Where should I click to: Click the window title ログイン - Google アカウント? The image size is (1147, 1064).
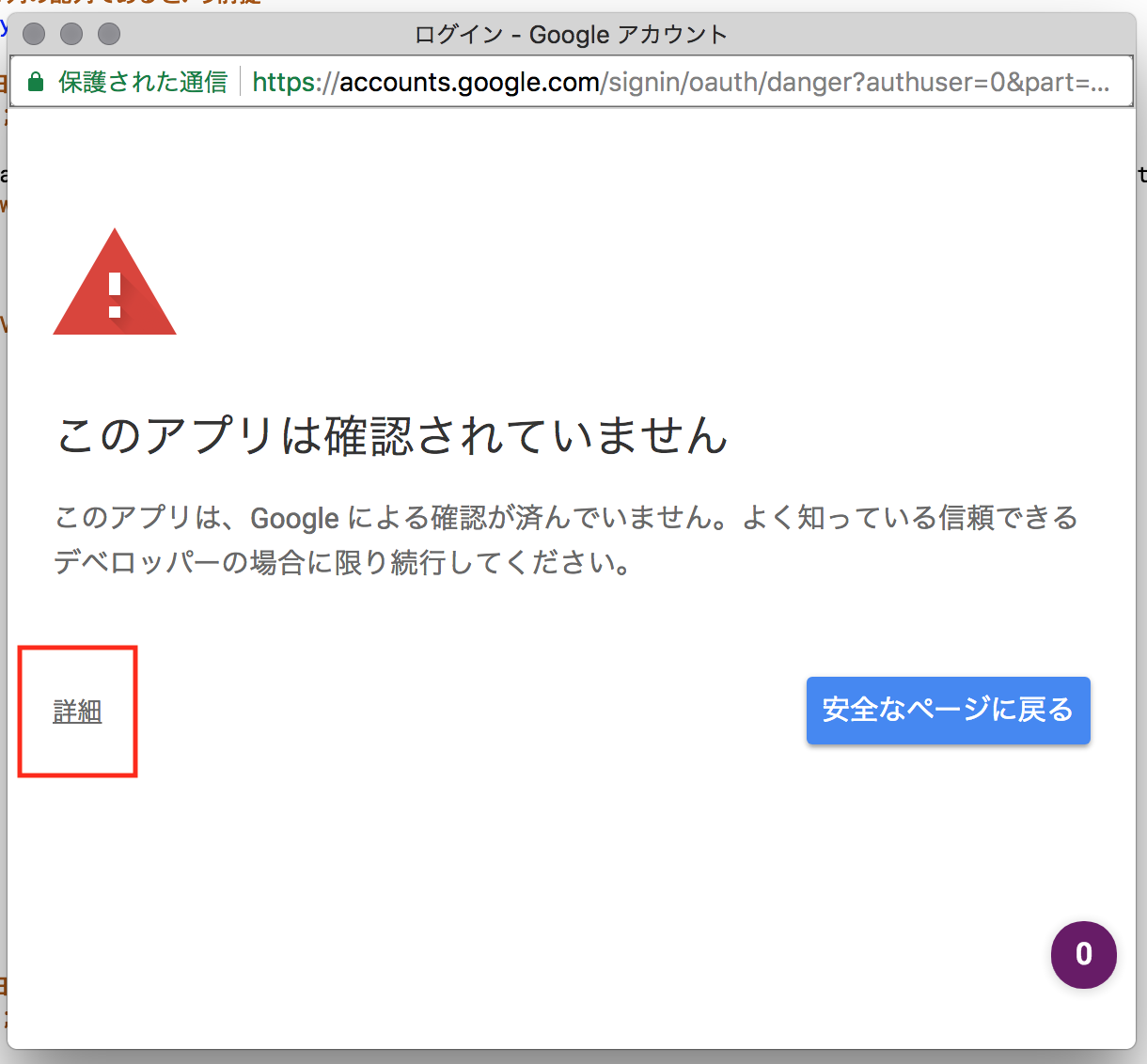[571, 35]
